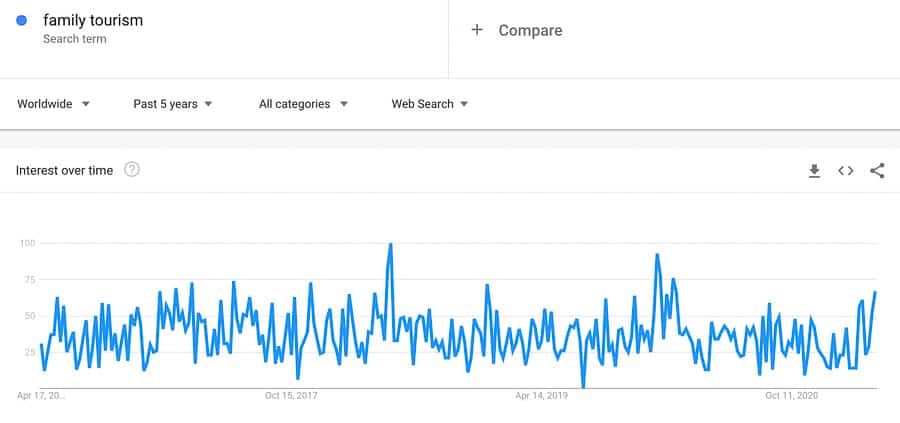Click the Apr 17 axis start label
The image size is (900, 423).
41,396
